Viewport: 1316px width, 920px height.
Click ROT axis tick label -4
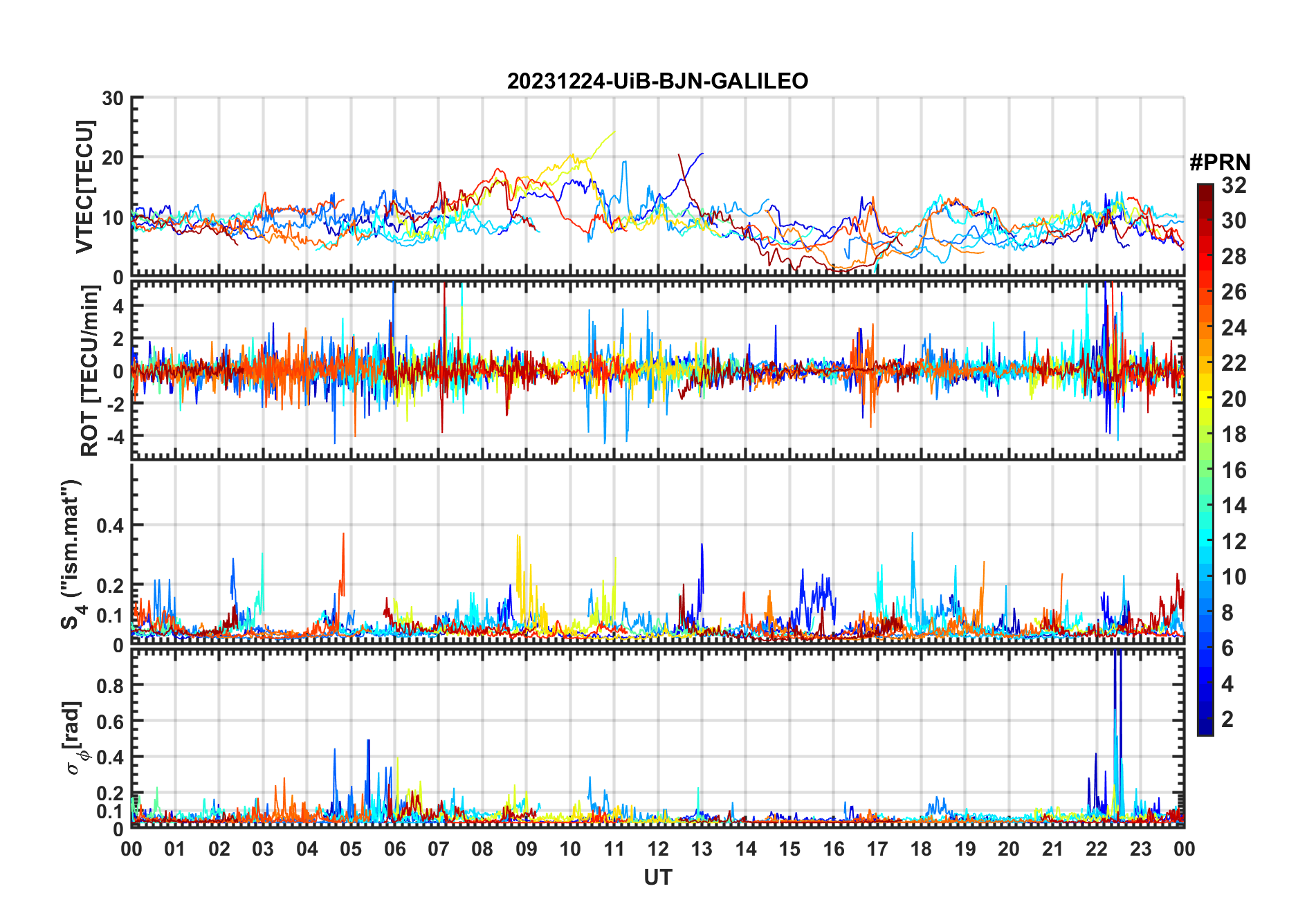pyautogui.click(x=116, y=437)
